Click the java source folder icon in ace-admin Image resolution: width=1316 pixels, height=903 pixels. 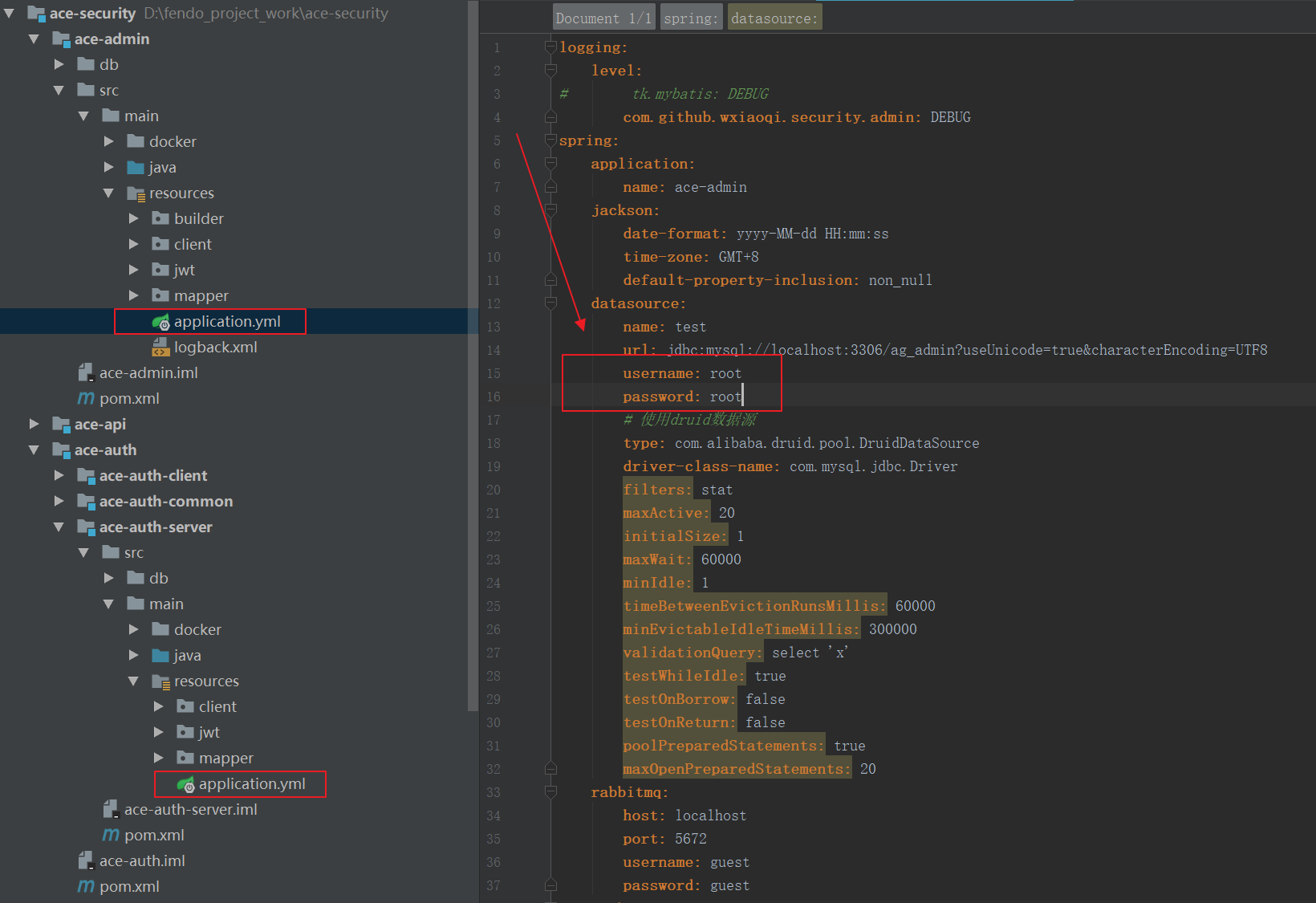(136, 167)
